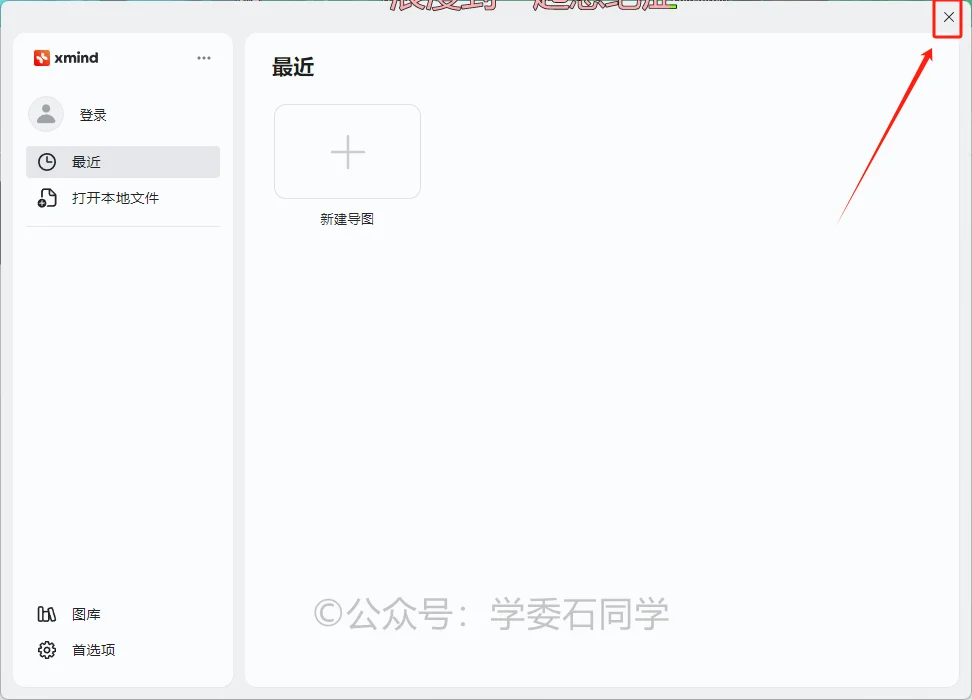Click the document icon beside 打开本地文件

point(45,198)
